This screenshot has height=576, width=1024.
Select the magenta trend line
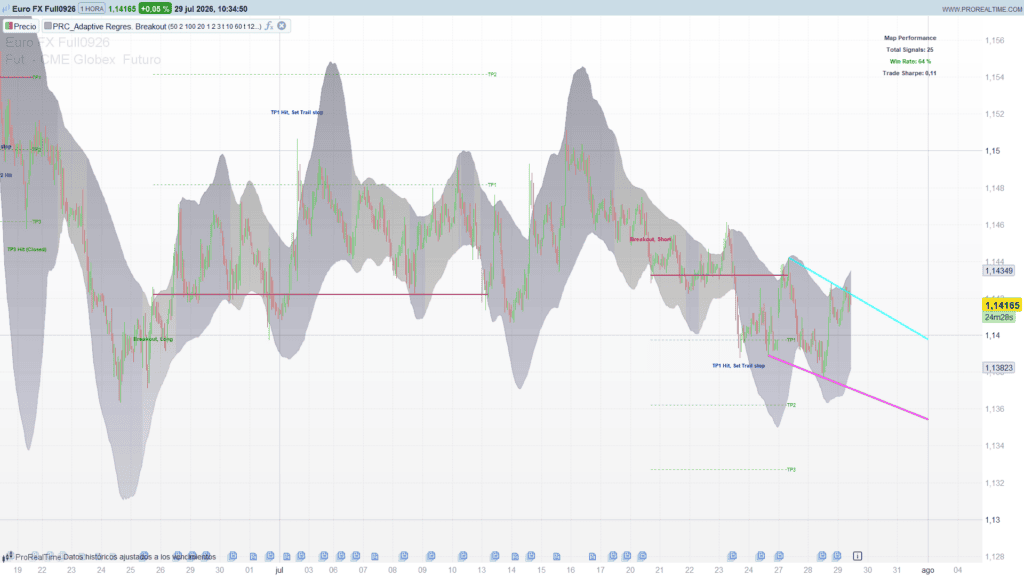tap(849, 388)
